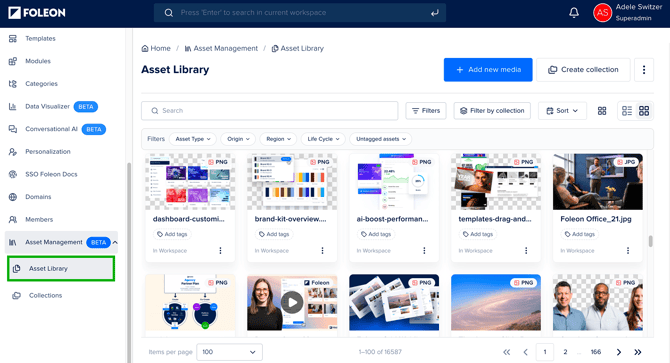Click the search magnifier in top bar
The height and width of the screenshot is (363, 670).
169,13
